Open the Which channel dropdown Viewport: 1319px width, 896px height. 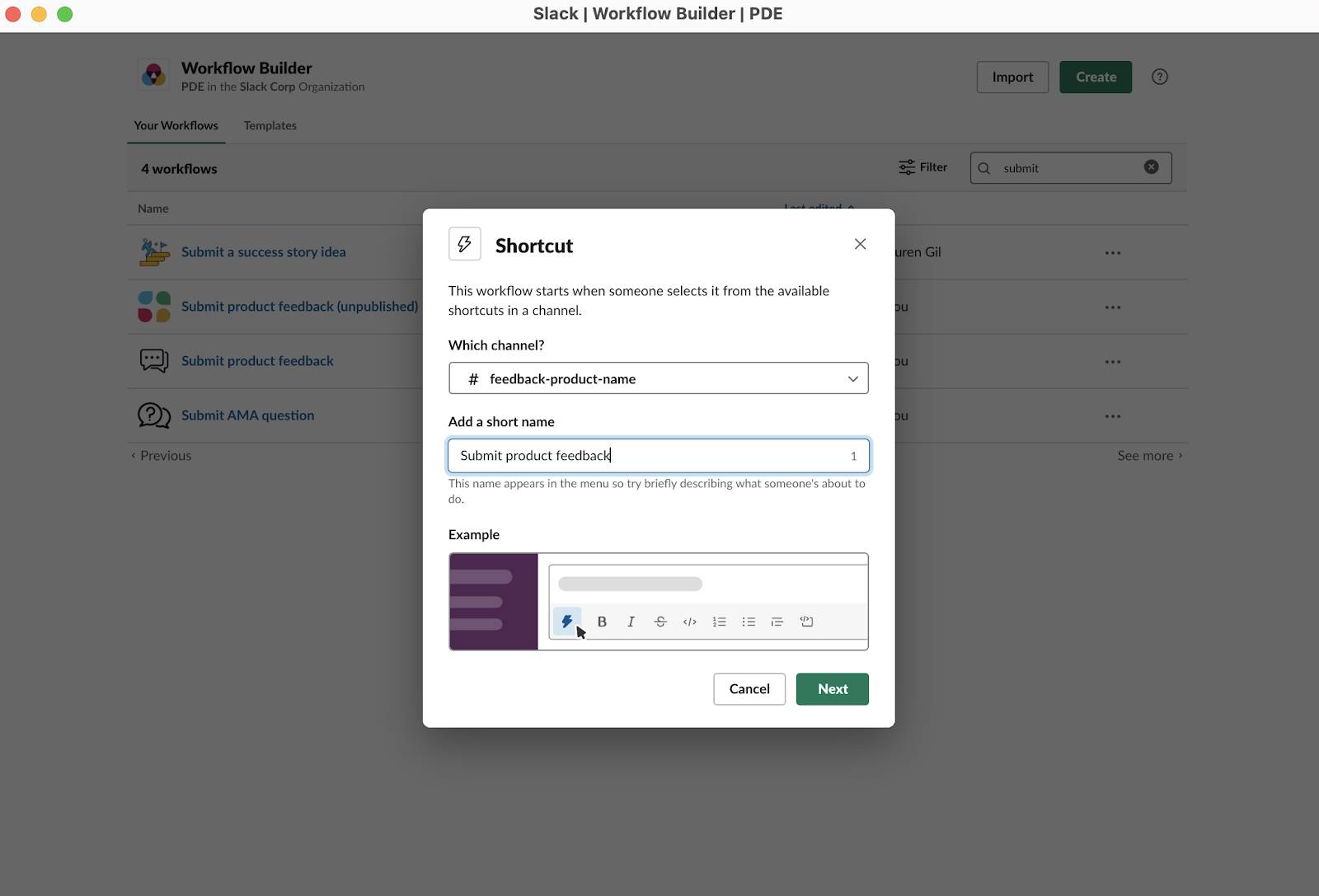[659, 378]
